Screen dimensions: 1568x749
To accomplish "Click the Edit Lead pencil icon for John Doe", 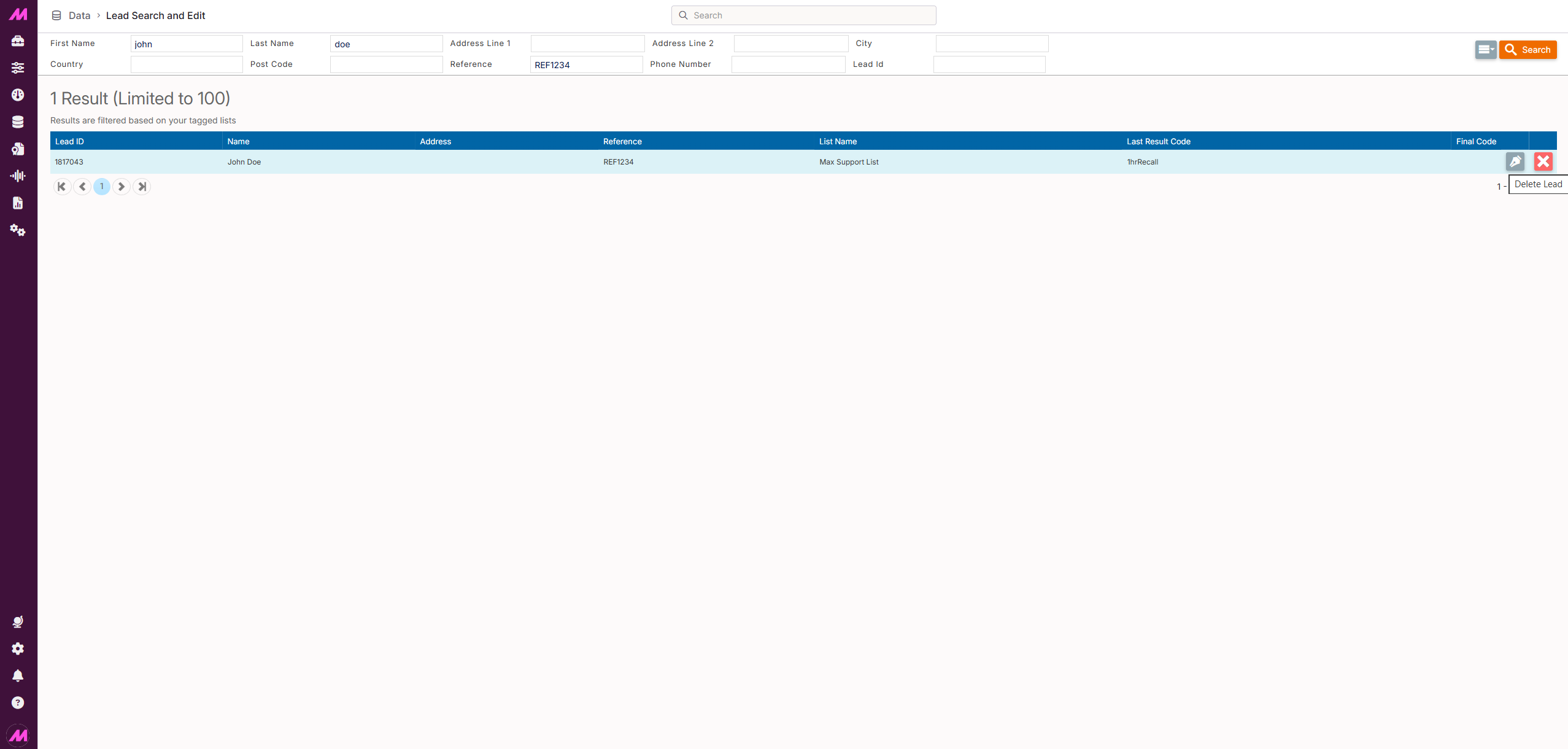I will click(x=1515, y=161).
